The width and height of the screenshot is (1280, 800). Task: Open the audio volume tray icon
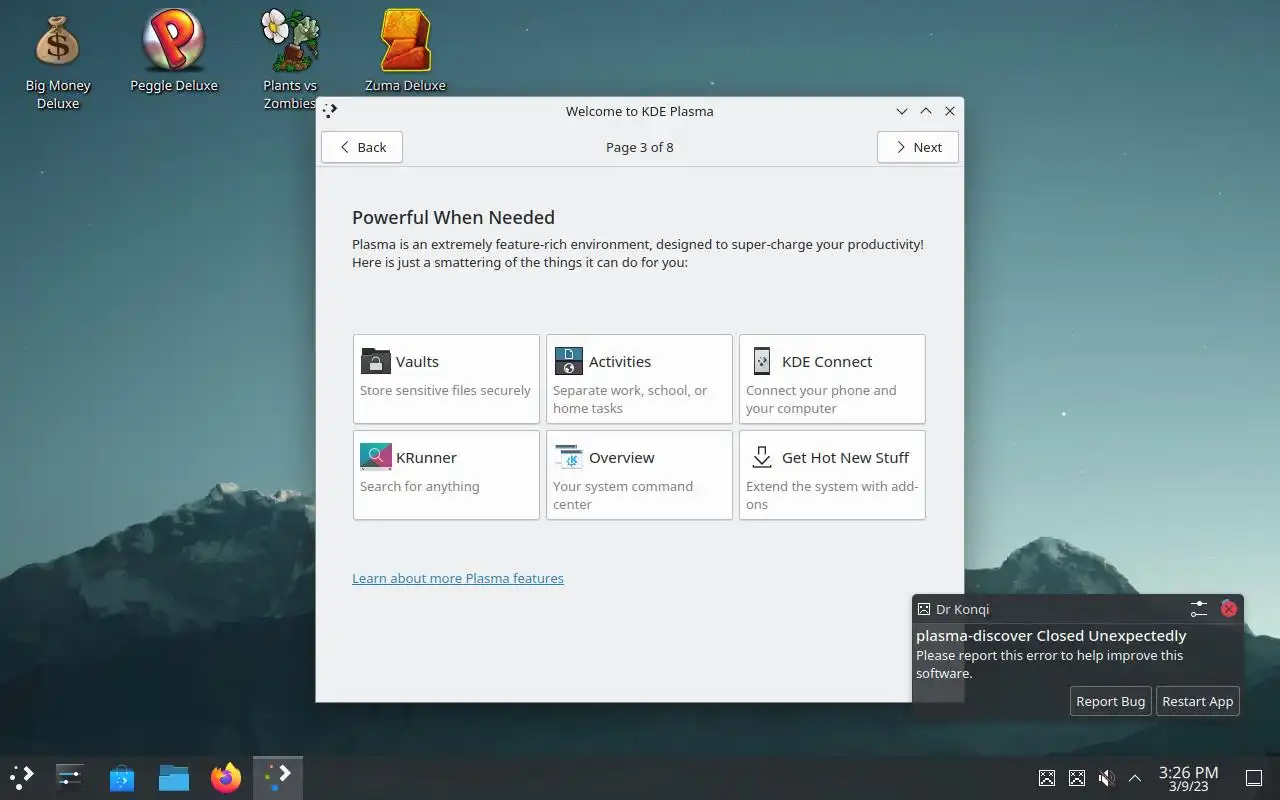1106,777
